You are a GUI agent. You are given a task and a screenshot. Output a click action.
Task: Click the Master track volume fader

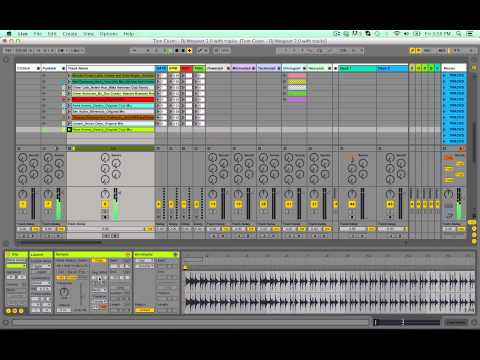(459, 204)
